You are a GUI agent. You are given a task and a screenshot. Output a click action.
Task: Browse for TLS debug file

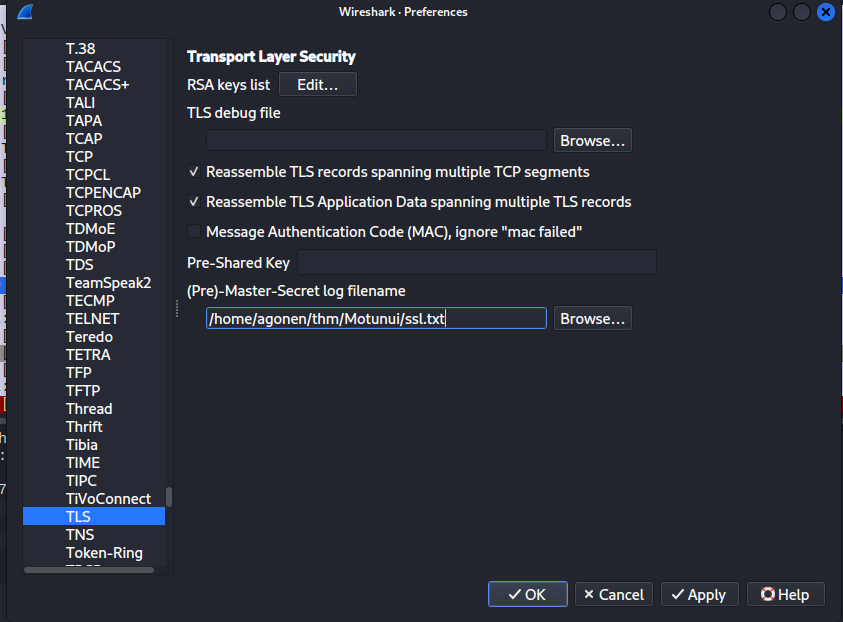pos(592,141)
